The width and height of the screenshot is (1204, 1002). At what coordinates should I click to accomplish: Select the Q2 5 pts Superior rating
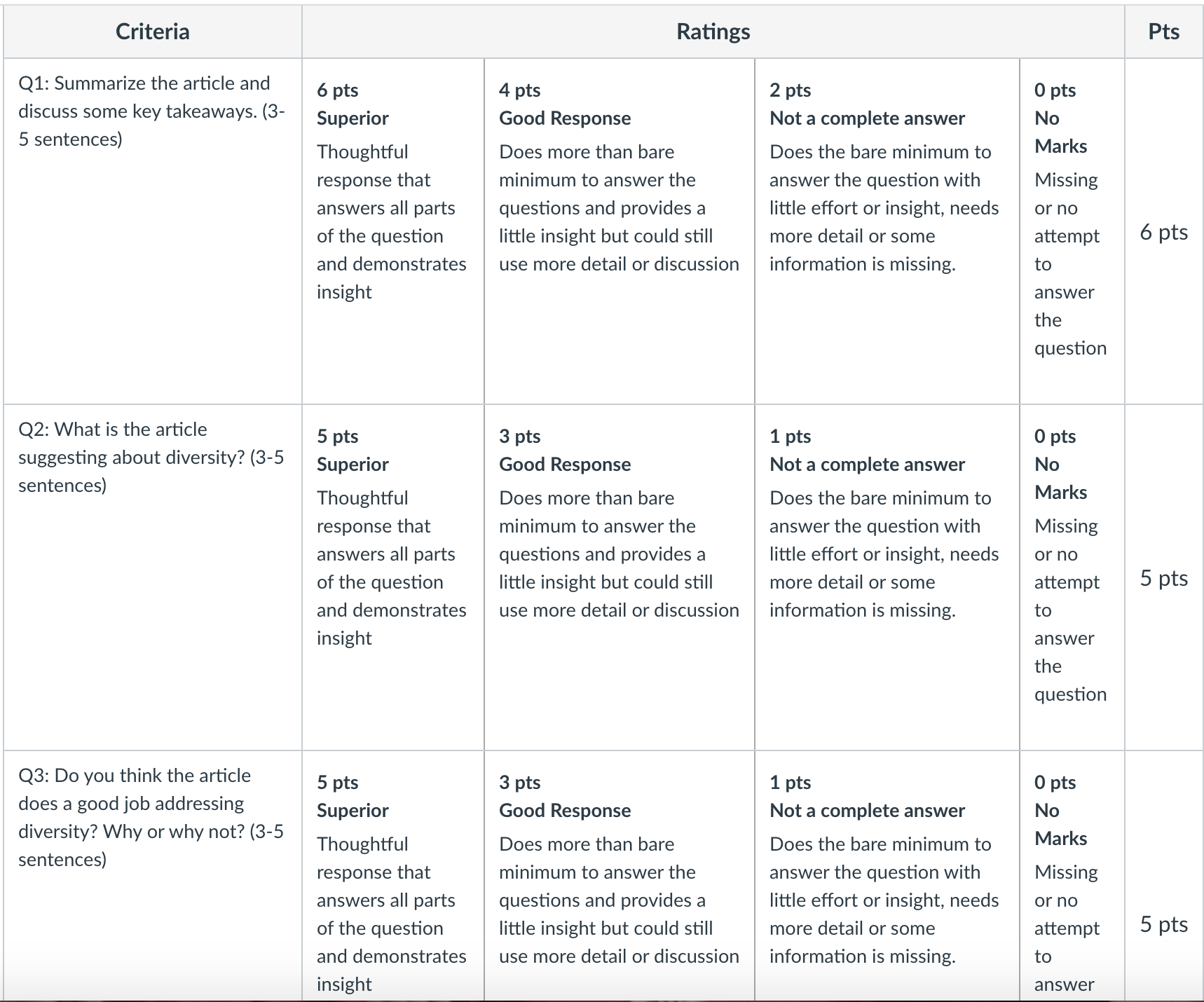(392, 577)
